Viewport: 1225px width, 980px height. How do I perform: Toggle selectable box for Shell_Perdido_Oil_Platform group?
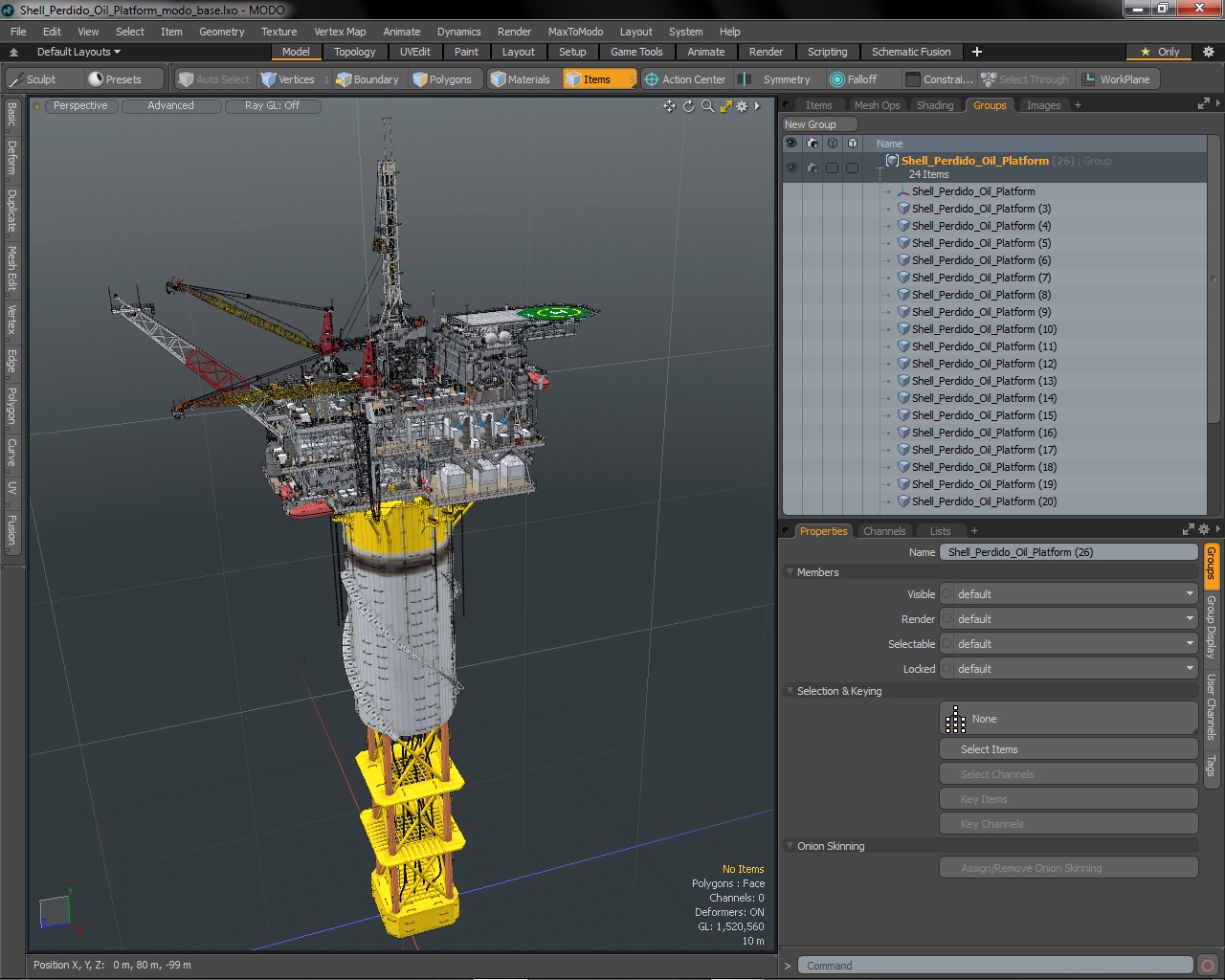tap(833, 167)
